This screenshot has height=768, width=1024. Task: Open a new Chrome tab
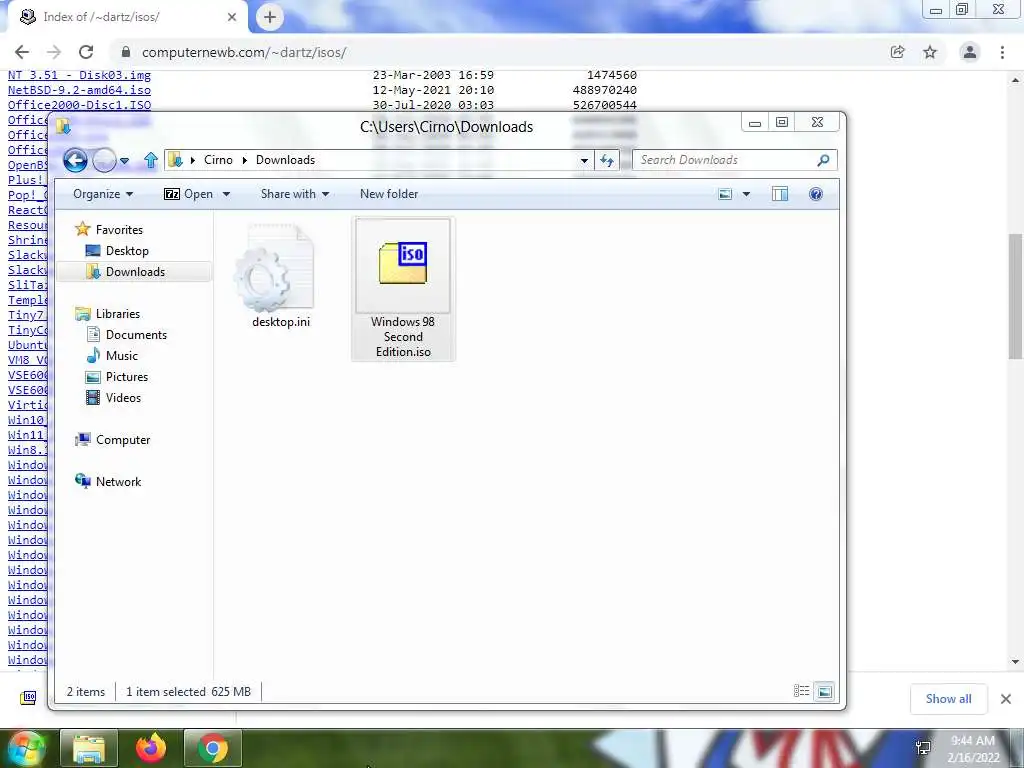[x=270, y=17]
